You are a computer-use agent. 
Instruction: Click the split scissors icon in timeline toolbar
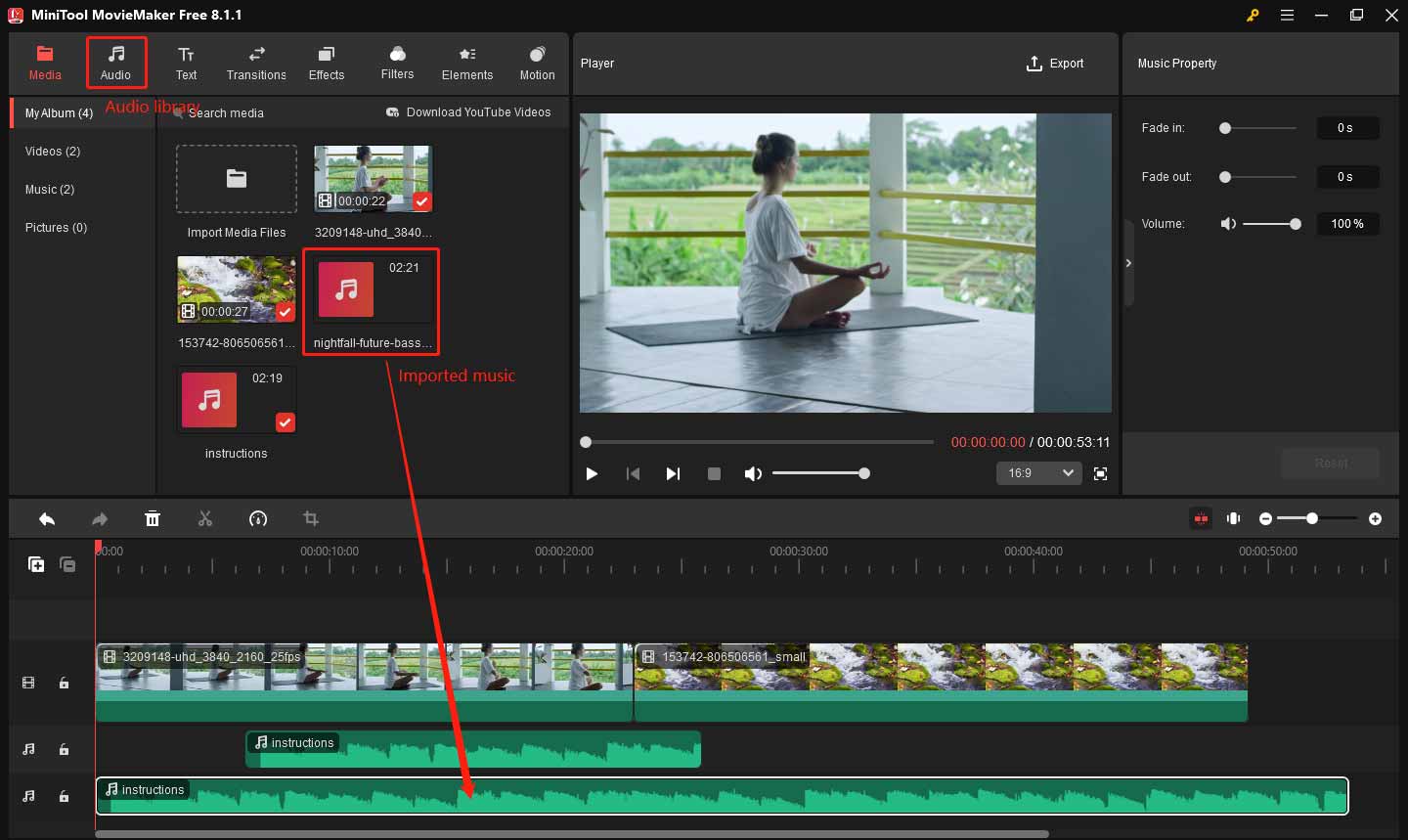click(205, 519)
